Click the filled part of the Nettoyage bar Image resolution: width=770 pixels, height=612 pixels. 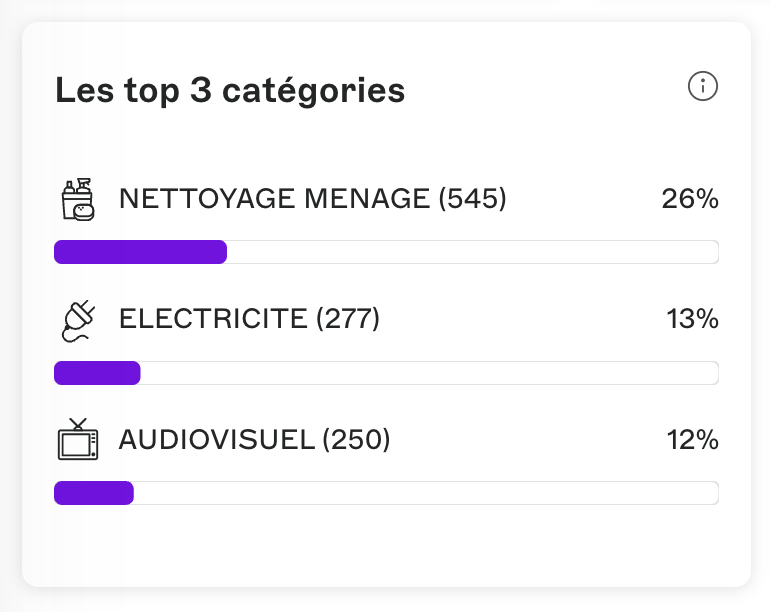[x=140, y=252]
